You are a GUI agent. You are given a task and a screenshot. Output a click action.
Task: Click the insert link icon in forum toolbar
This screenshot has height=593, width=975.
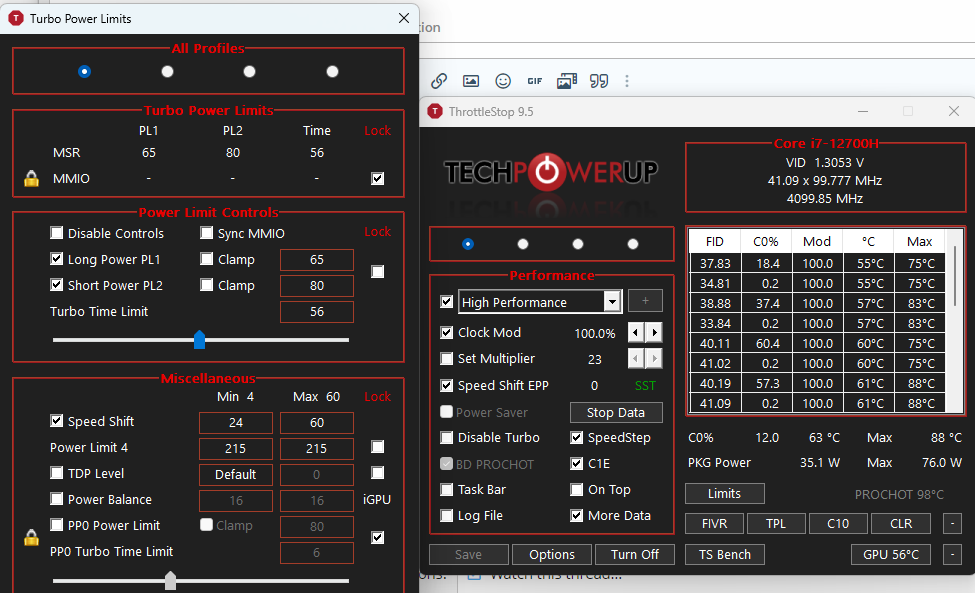[x=439, y=81]
